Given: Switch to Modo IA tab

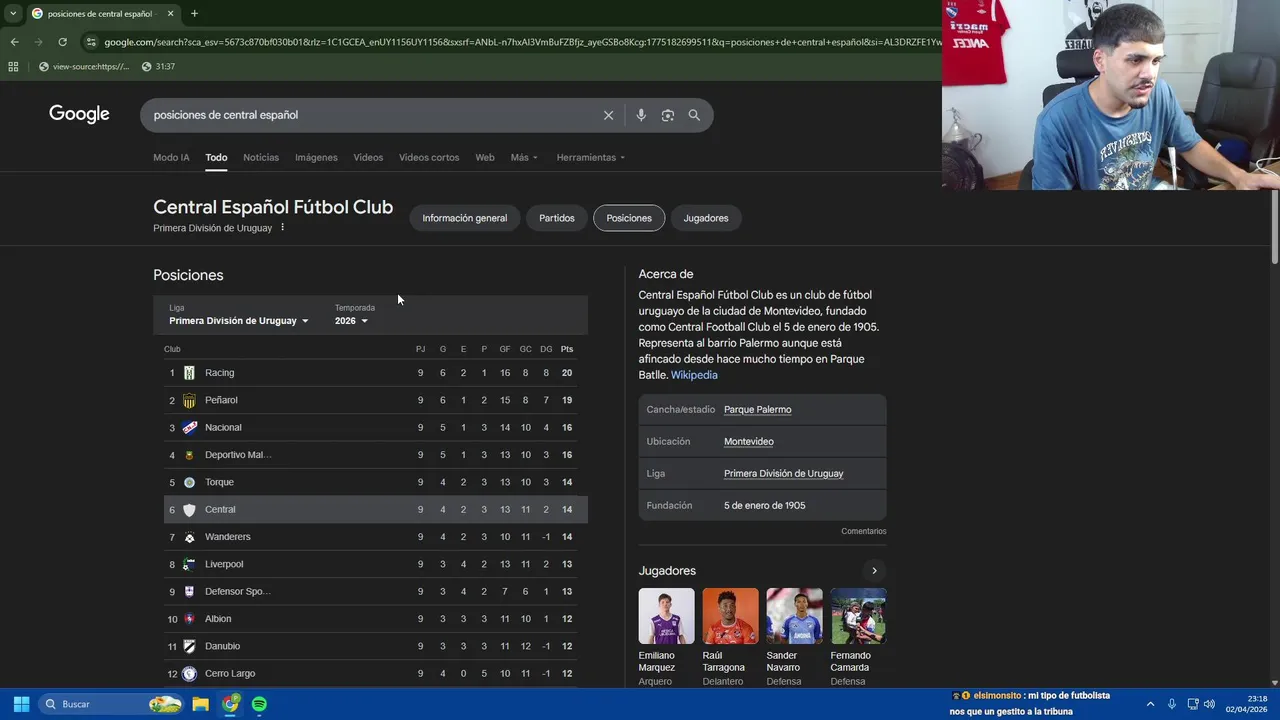Looking at the screenshot, I should point(171,157).
